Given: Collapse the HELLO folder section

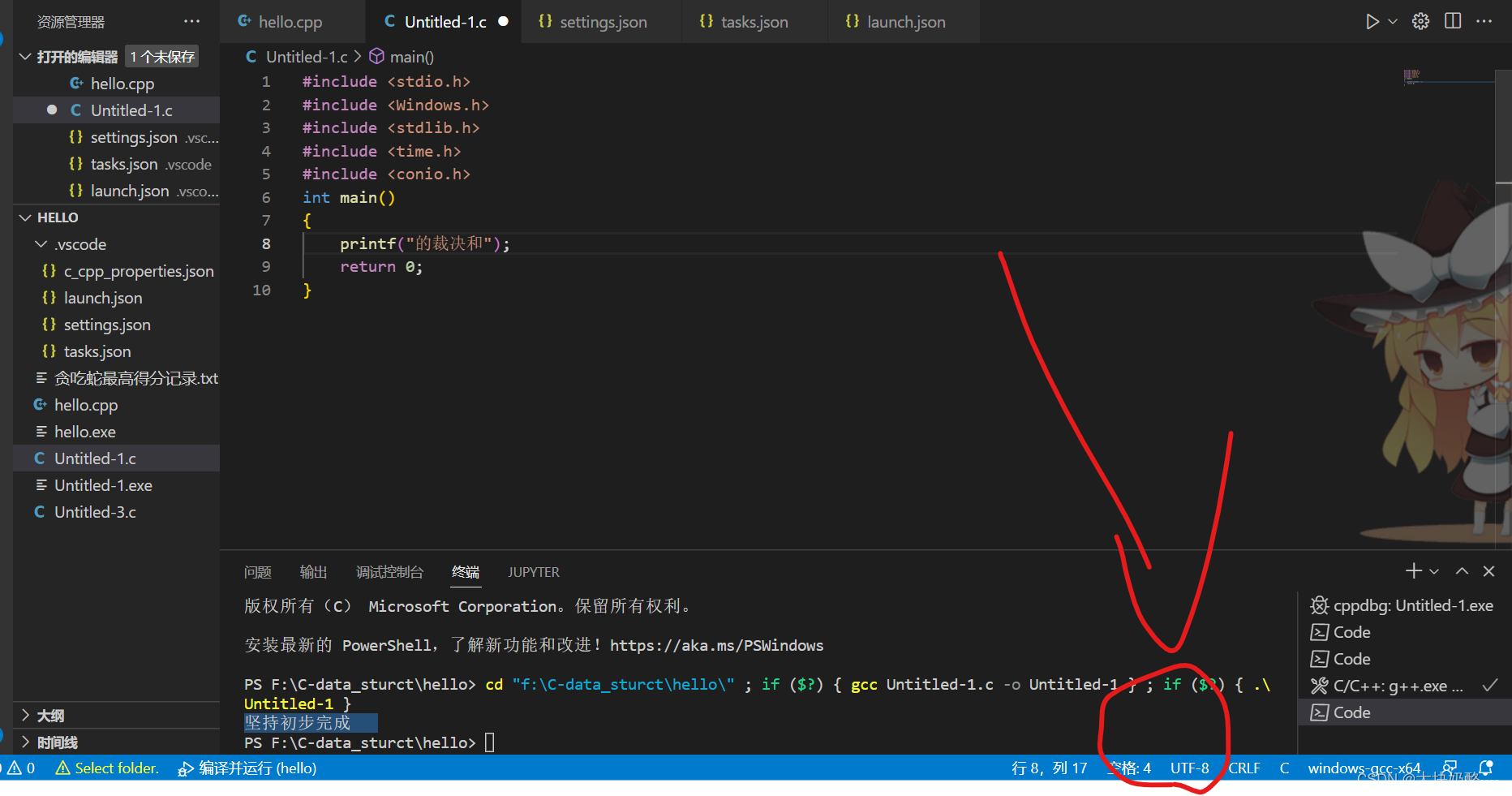Looking at the screenshot, I should point(24,217).
